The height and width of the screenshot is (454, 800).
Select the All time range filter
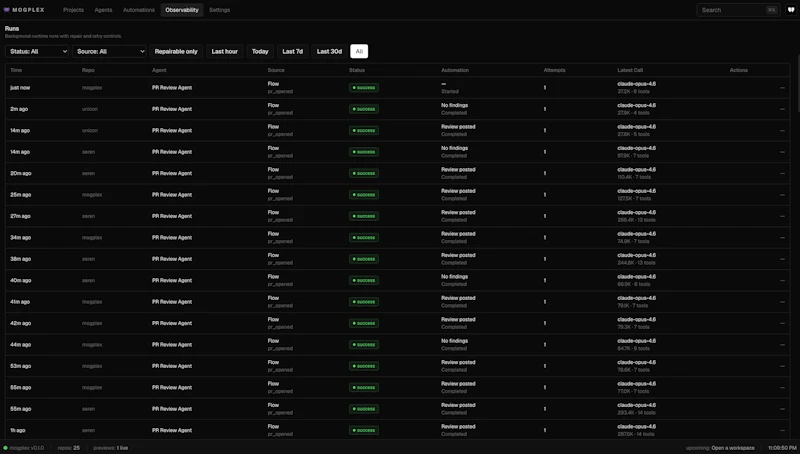coord(359,52)
